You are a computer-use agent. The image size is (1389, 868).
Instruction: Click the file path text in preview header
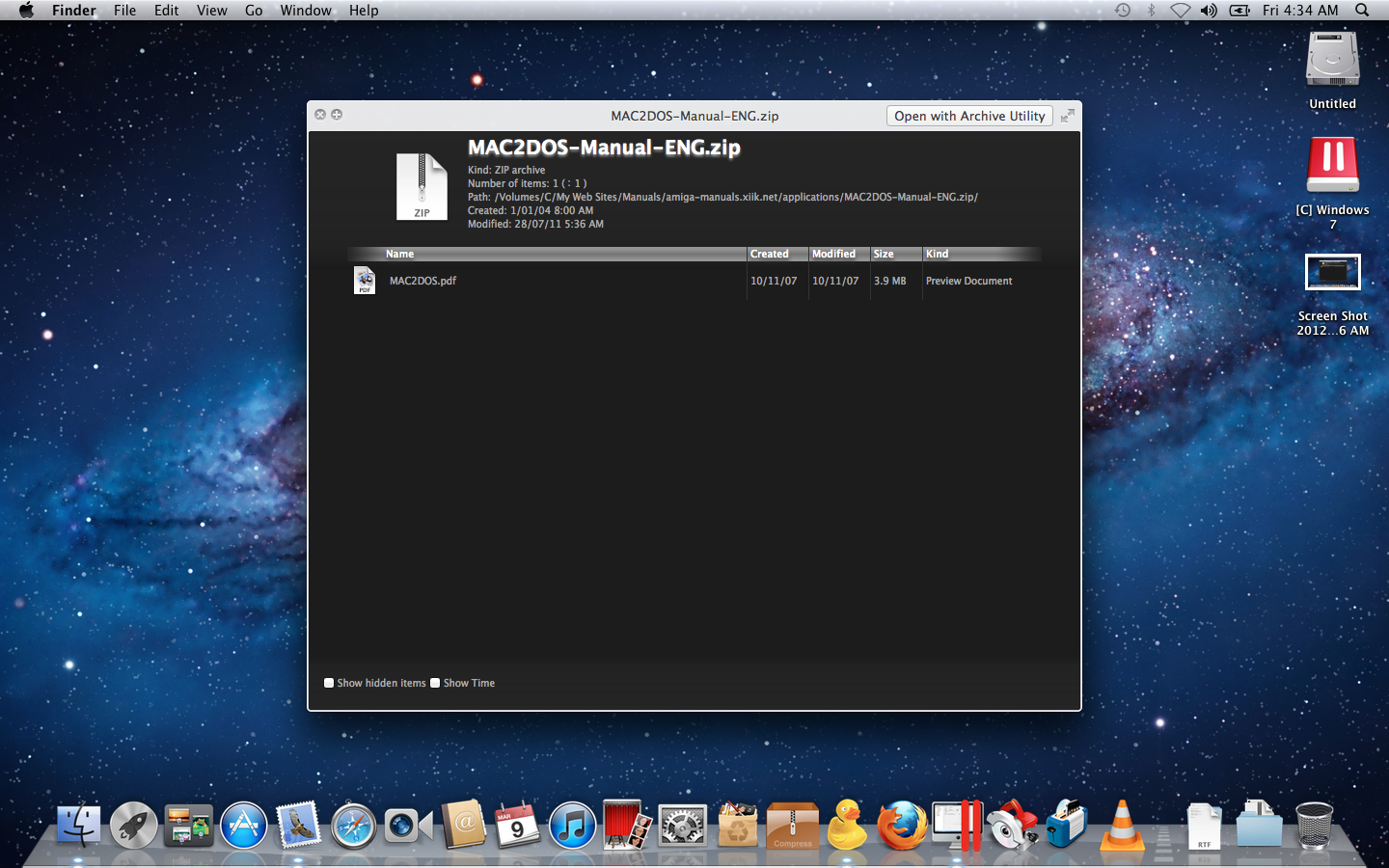coord(722,197)
